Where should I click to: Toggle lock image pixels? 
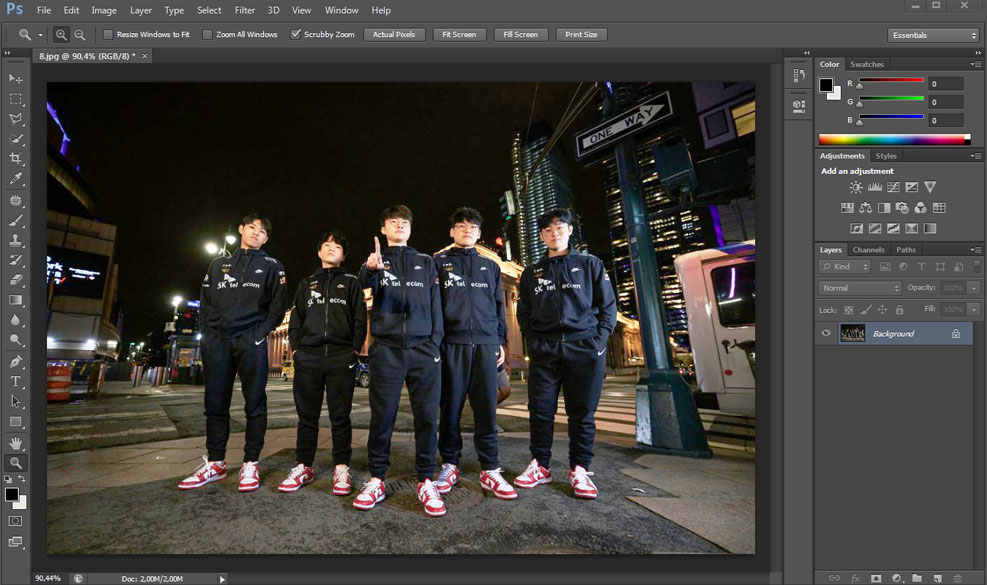866,310
